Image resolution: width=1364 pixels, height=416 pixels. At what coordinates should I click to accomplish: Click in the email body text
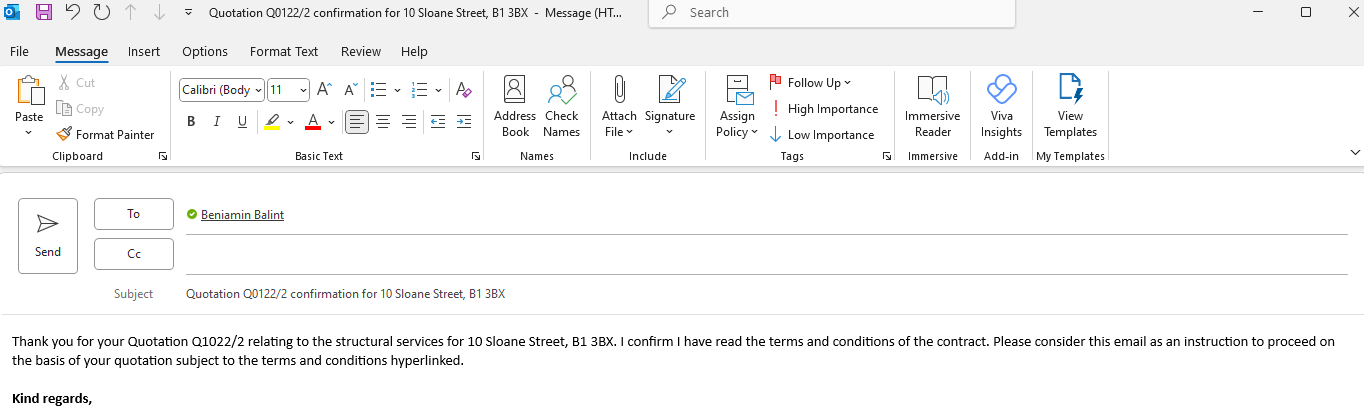pyautogui.click(x=673, y=351)
